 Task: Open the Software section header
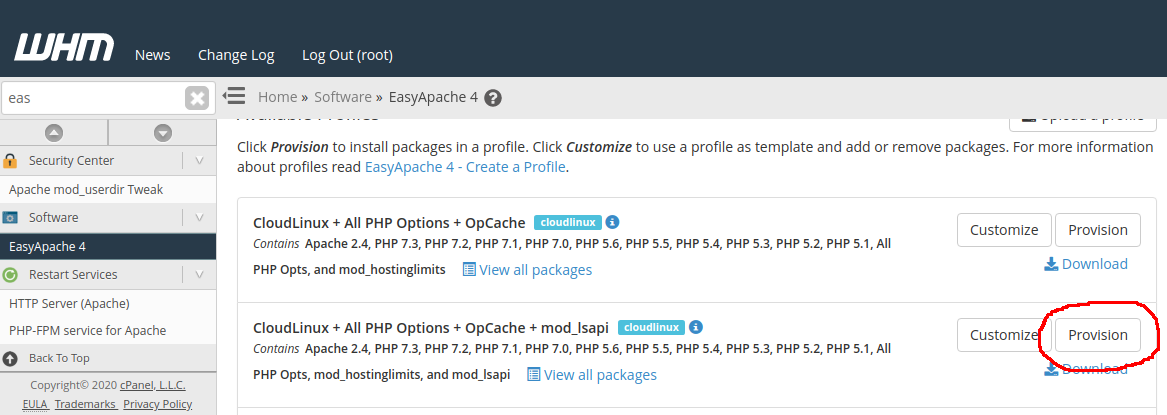(54, 218)
